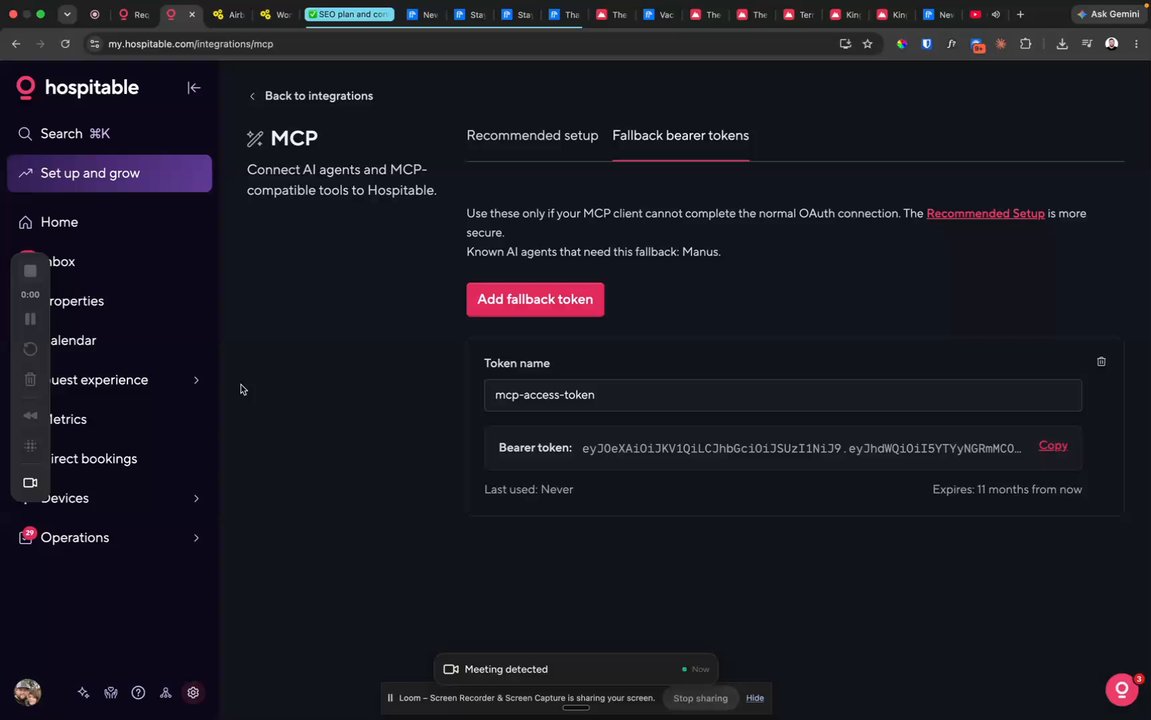The image size is (1151, 720).
Task: Expand the Guest experience submenu
Action: [x=196, y=380]
